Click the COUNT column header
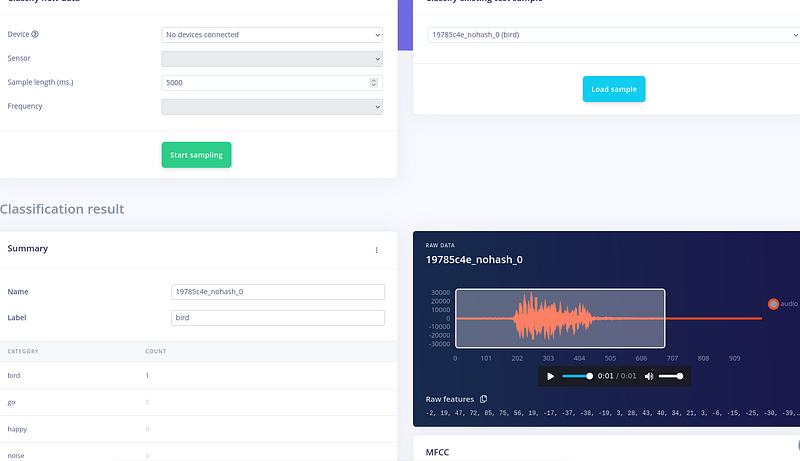 (x=156, y=351)
